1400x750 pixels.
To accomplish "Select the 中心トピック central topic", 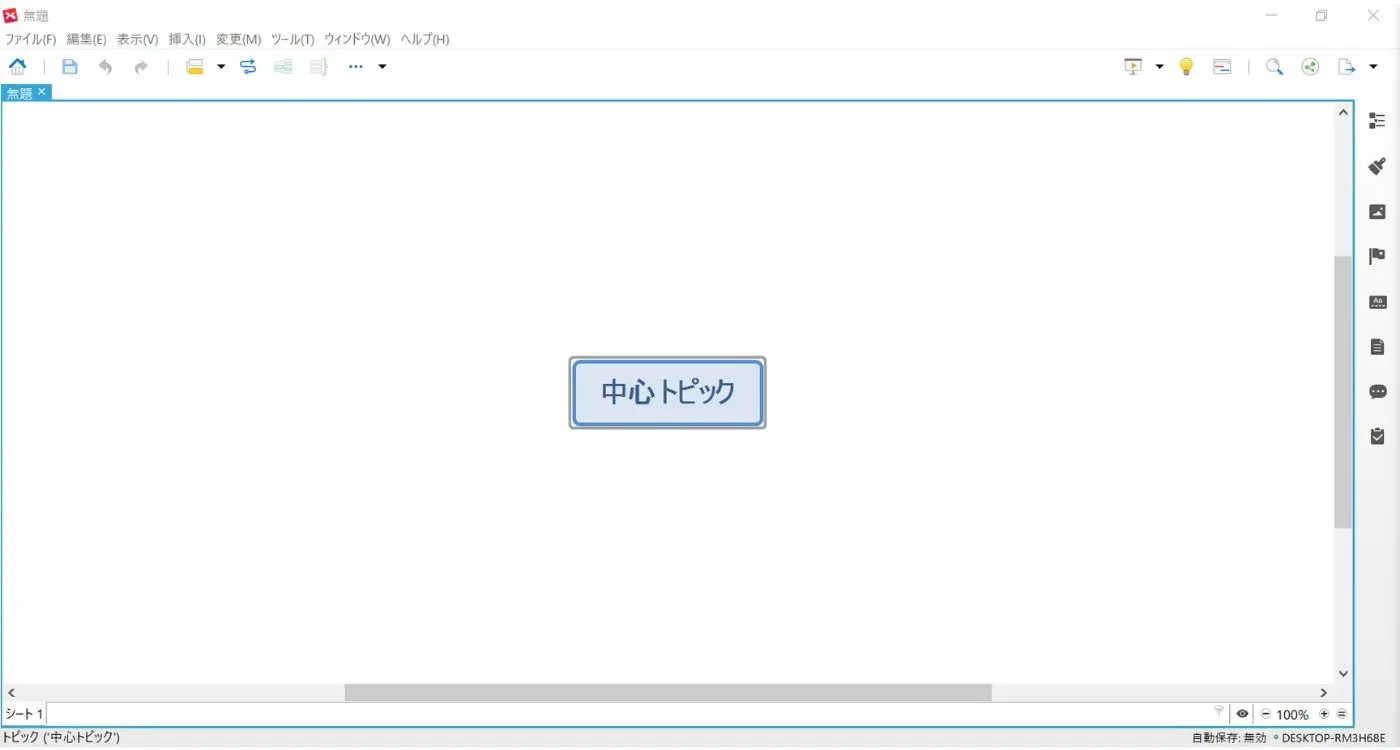I will (x=667, y=392).
